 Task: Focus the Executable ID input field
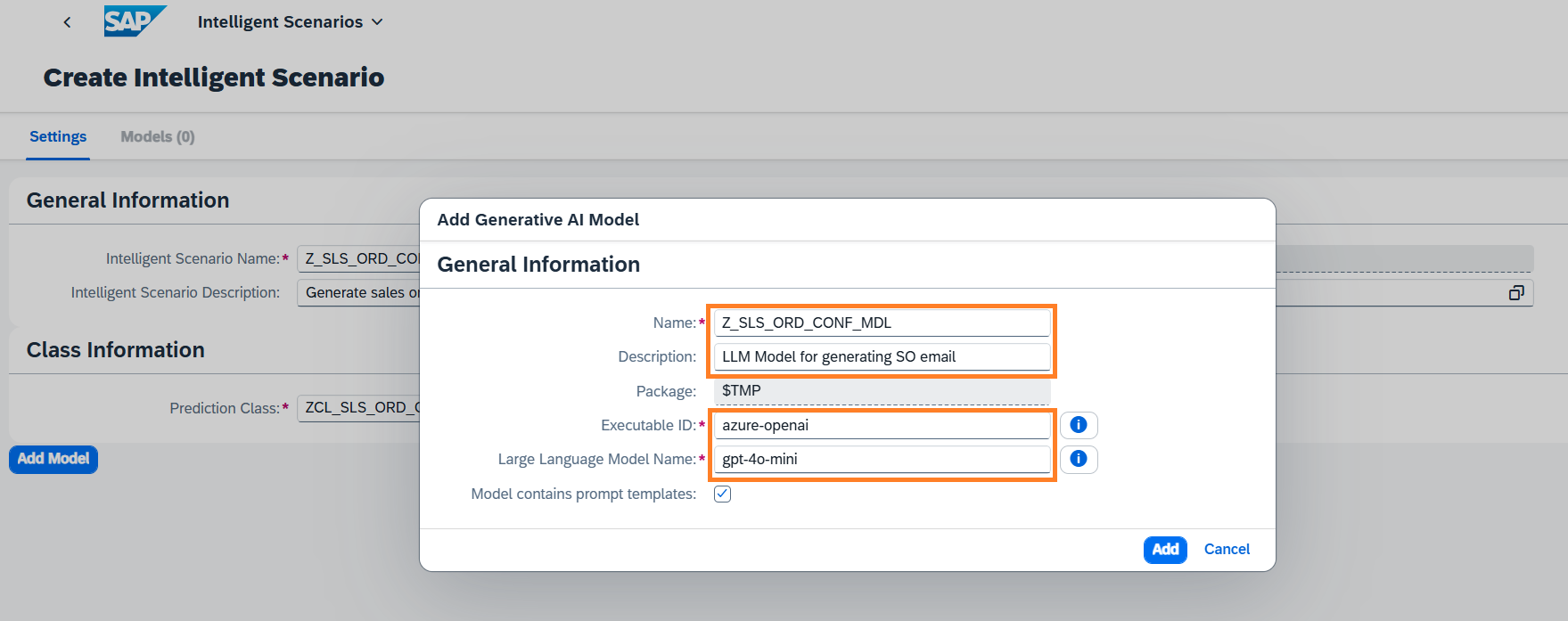(881, 426)
